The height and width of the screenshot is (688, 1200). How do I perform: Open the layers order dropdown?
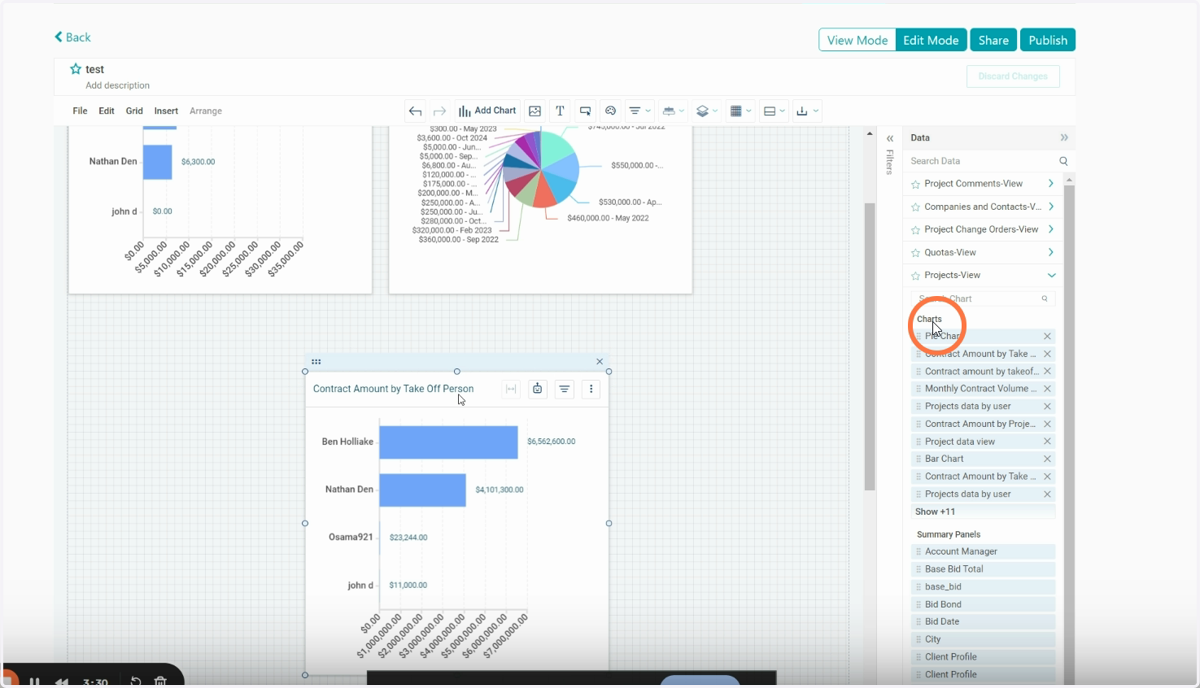(x=706, y=111)
